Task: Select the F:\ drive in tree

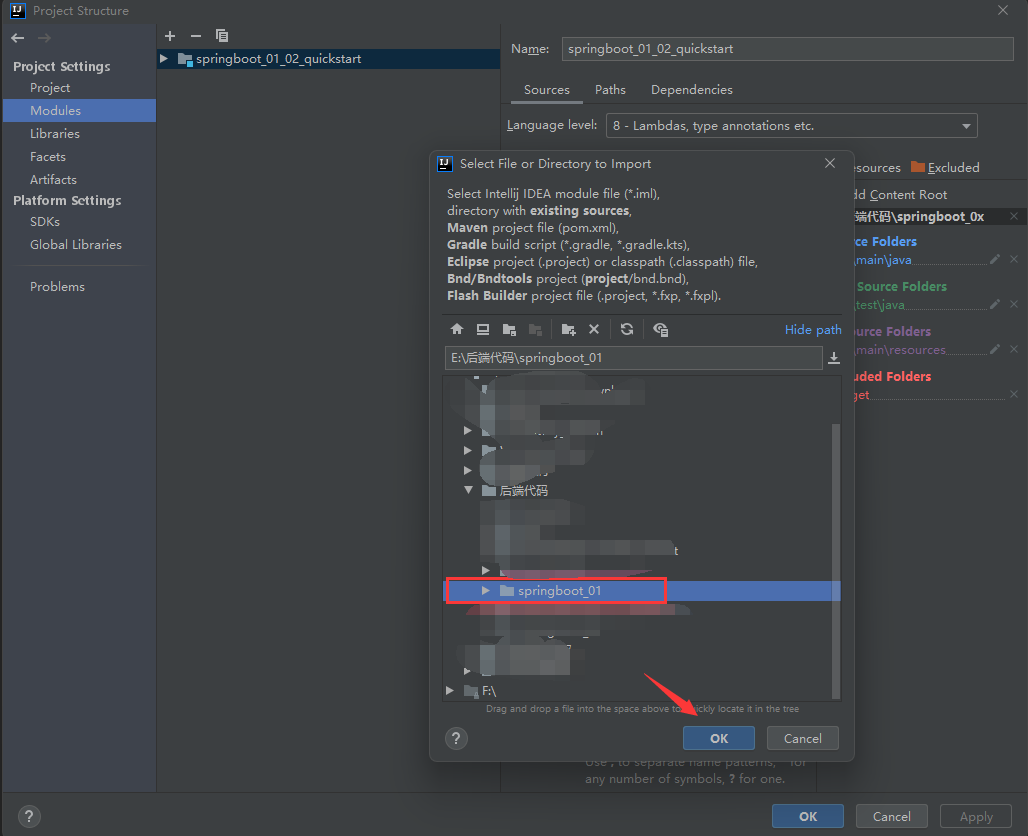Action: (489, 690)
